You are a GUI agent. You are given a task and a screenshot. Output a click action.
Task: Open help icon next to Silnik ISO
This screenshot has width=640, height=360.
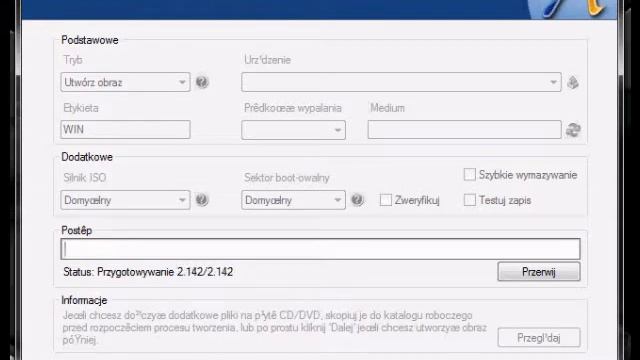tap(202, 200)
